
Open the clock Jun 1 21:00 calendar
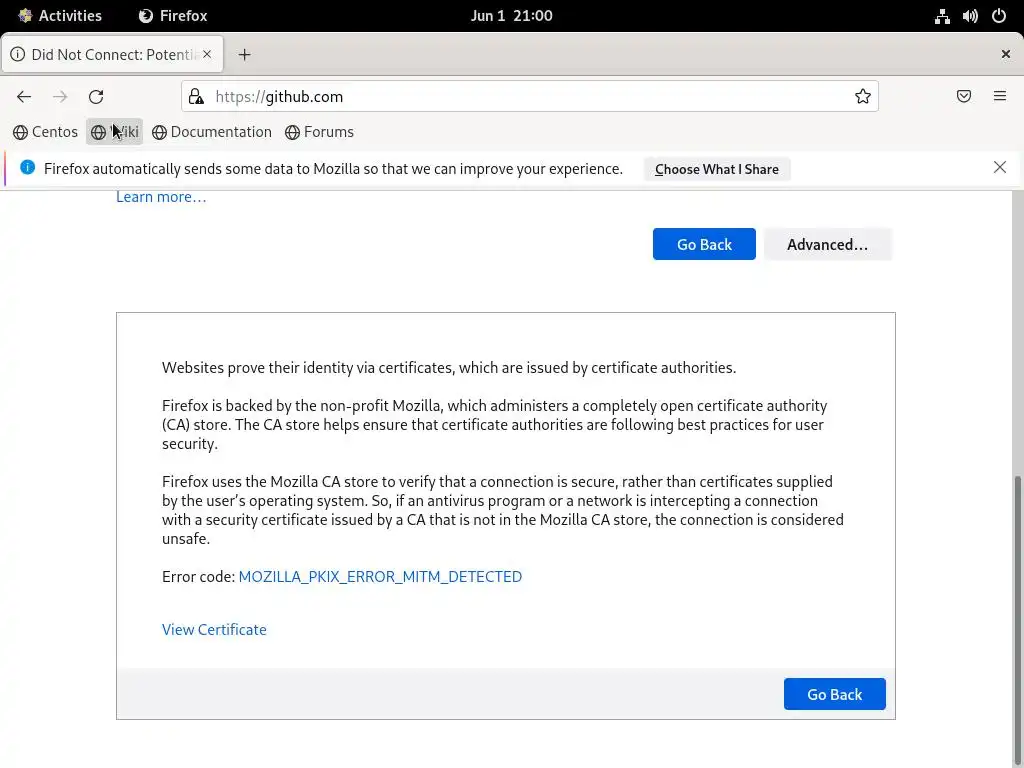511,16
